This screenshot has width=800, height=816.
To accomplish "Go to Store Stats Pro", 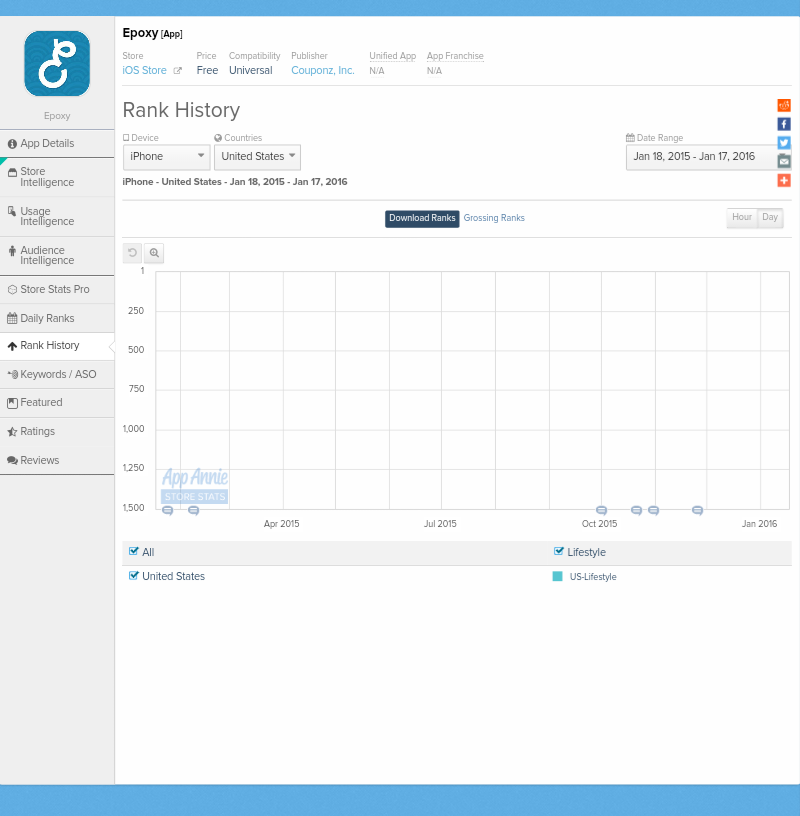I will [57, 289].
